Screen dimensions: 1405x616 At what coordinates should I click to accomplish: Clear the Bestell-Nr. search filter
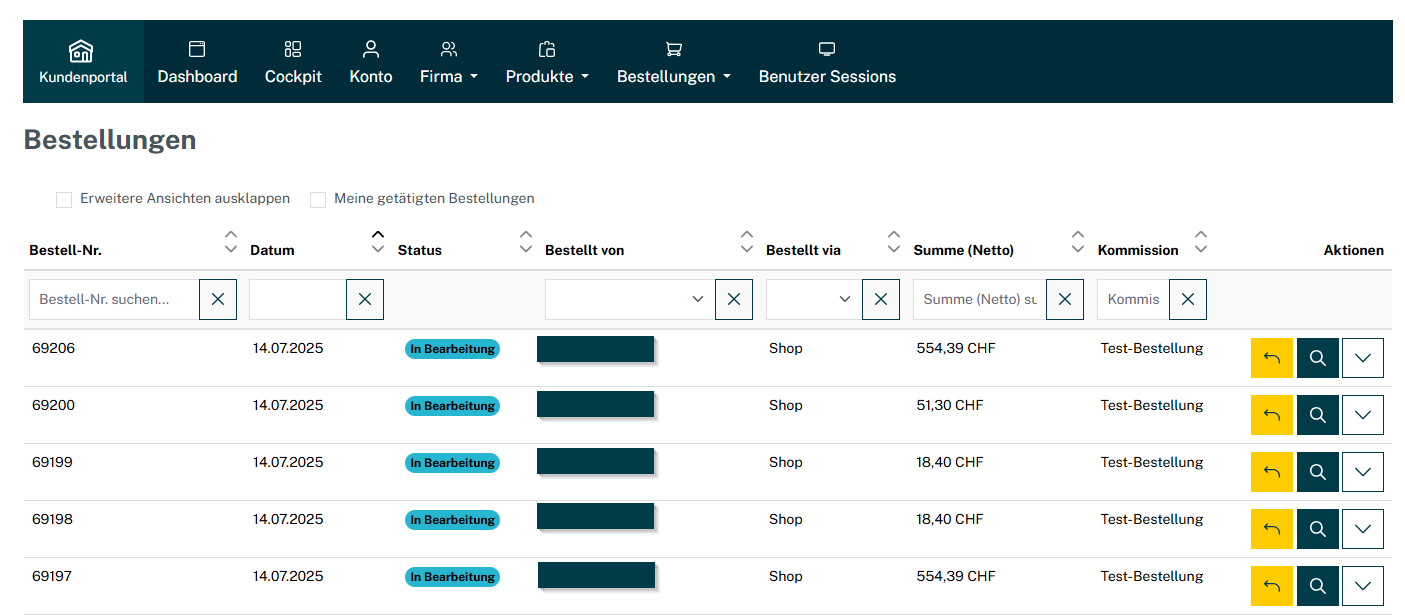tap(218, 299)
